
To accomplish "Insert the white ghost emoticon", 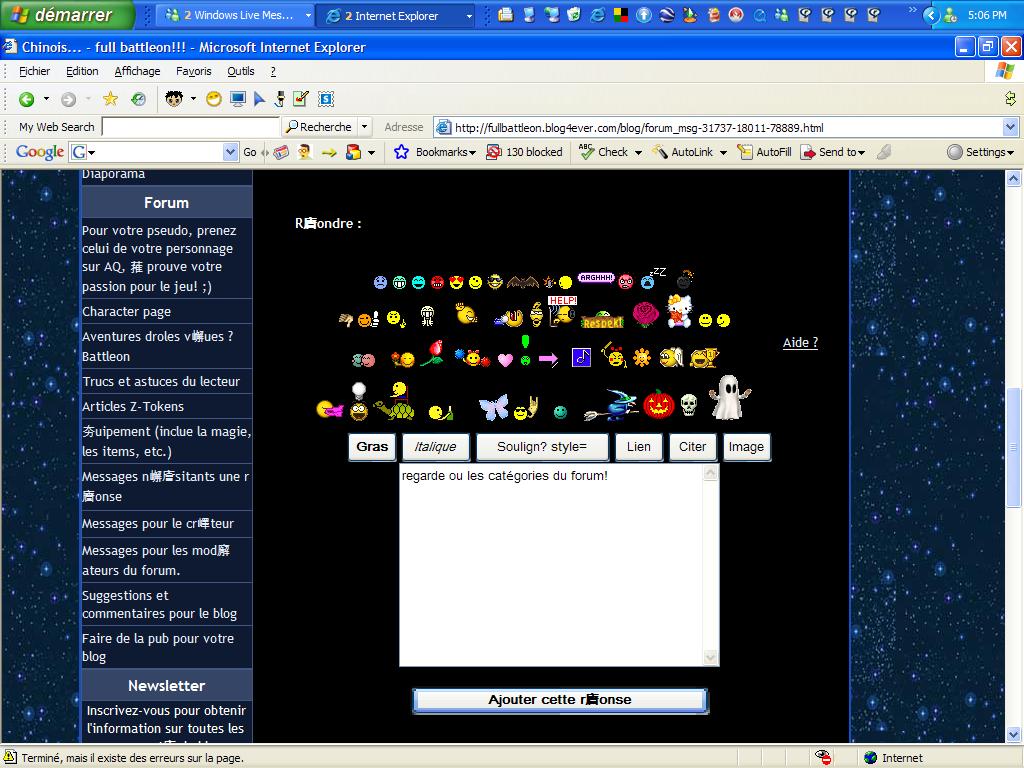I will pos(730,397).
